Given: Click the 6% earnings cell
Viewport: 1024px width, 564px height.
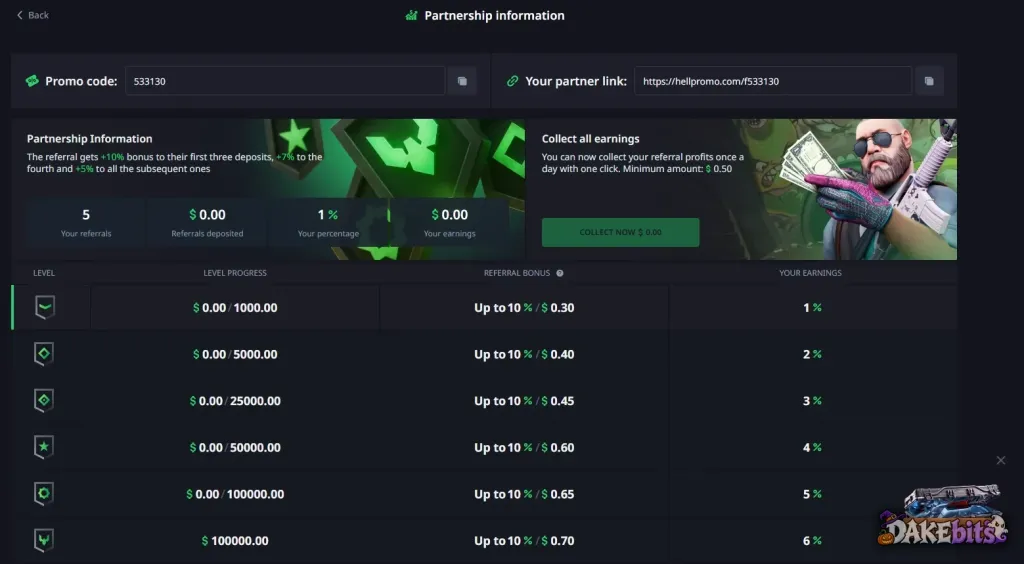Looking at the screenshot, I should [812, 540].
